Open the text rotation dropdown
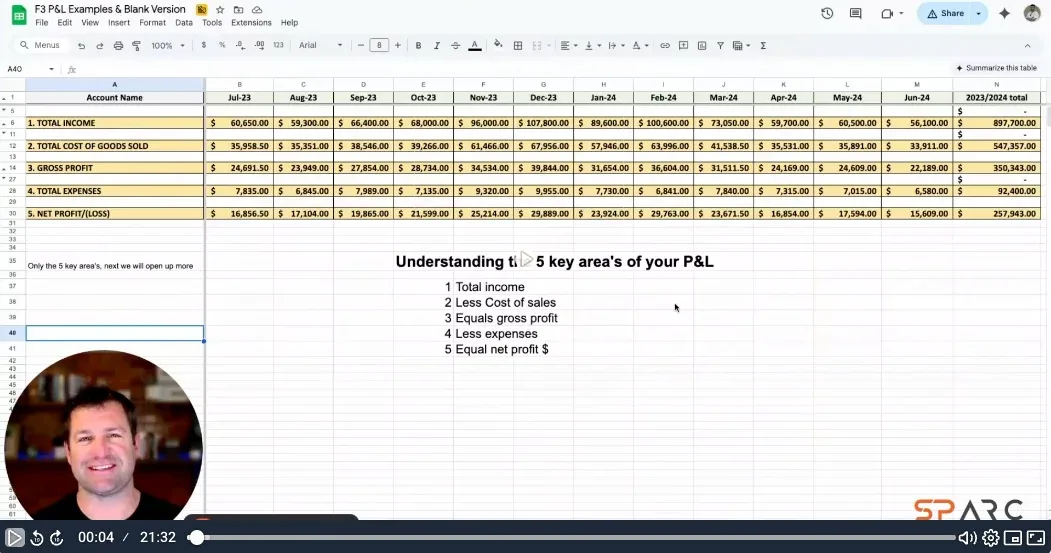1051x553 pixels. [x=640, y=46]
